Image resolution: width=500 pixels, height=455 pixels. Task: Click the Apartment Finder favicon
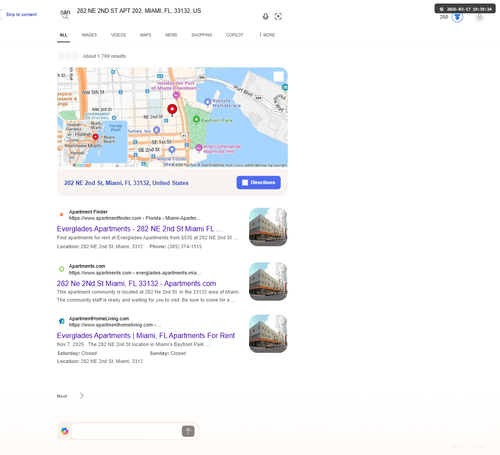pyautogui.click(x=61, y=215)
